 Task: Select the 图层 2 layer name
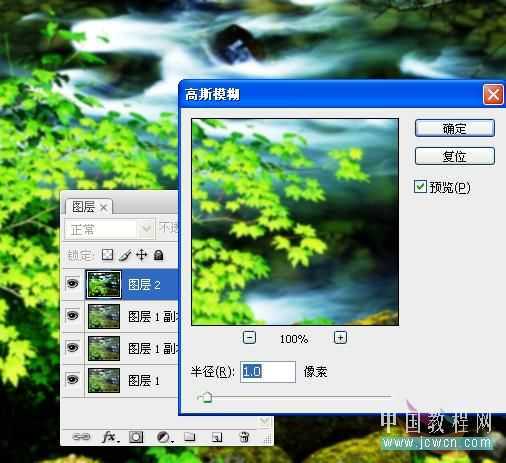(x=144, y=284)
